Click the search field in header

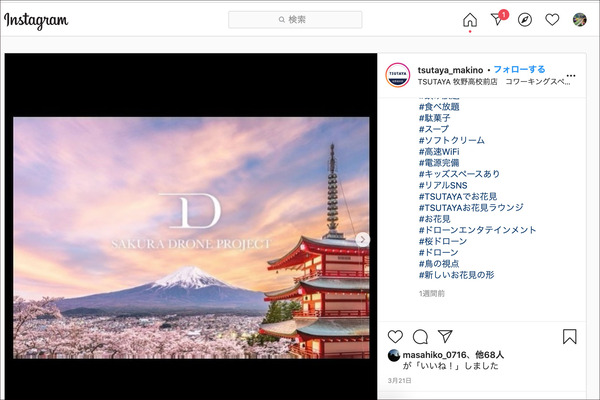[295, 20]
